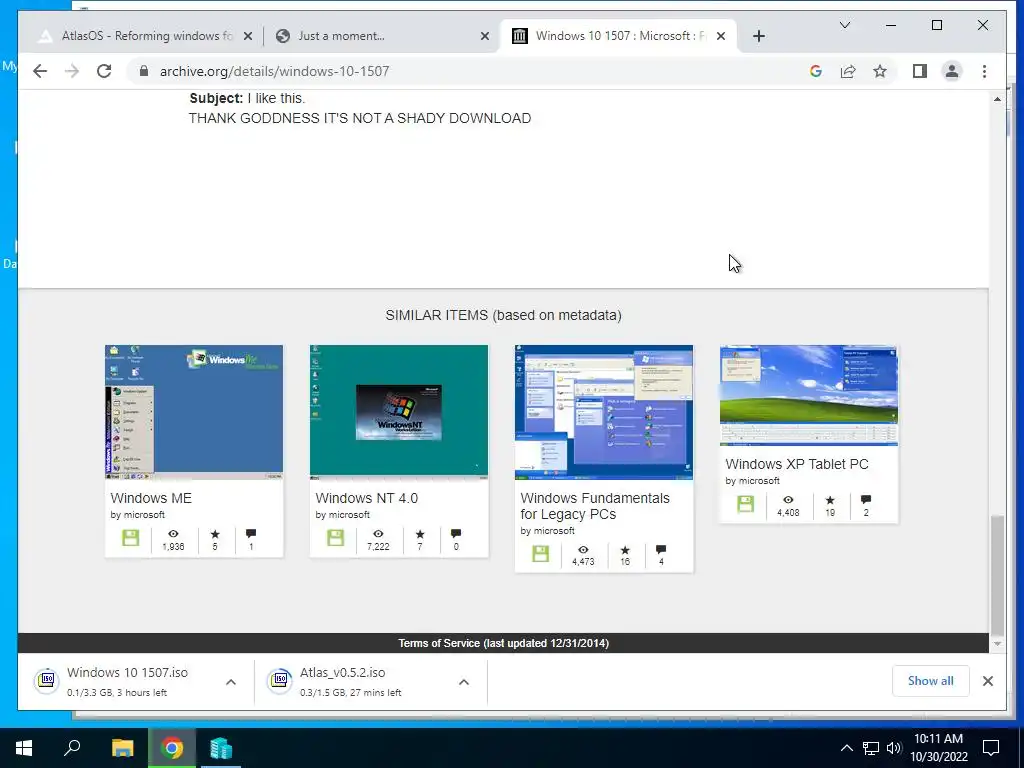Show hidden system tray icons
Viewport: 1024px width, 768px height.
[x=846, y=748]
